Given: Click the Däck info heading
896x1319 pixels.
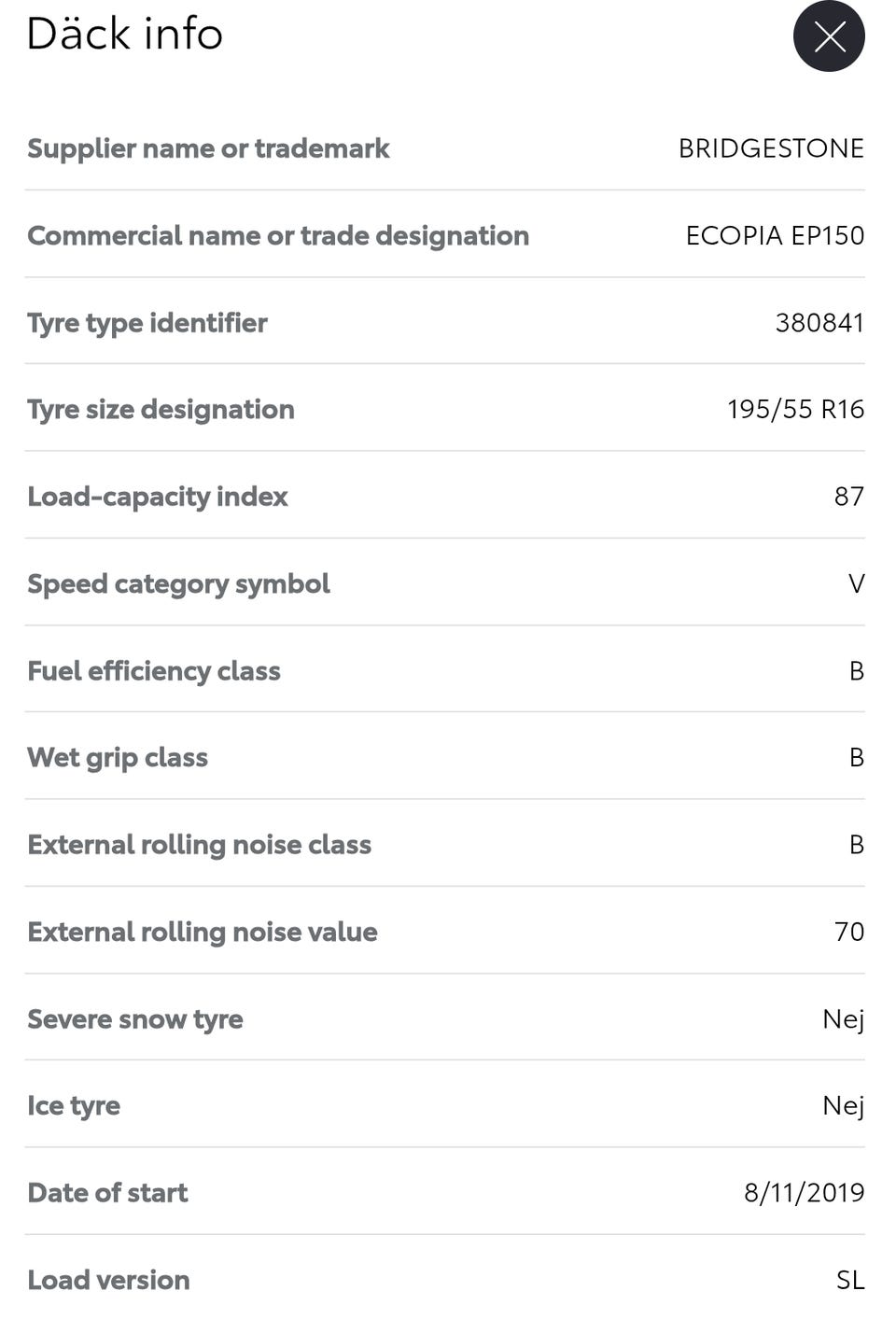Looking at the screenshot, I should [x=125, y=34].
